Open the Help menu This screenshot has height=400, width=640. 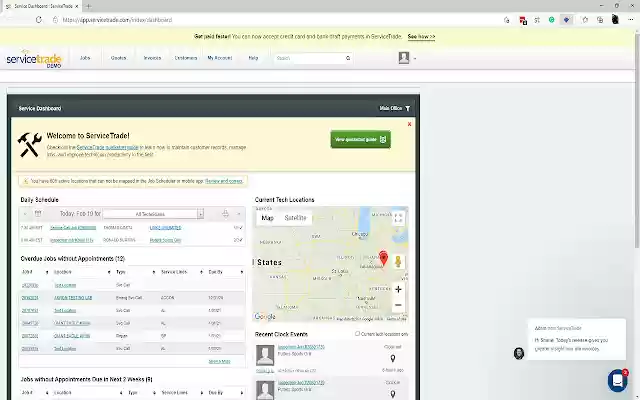pos(253,58)
